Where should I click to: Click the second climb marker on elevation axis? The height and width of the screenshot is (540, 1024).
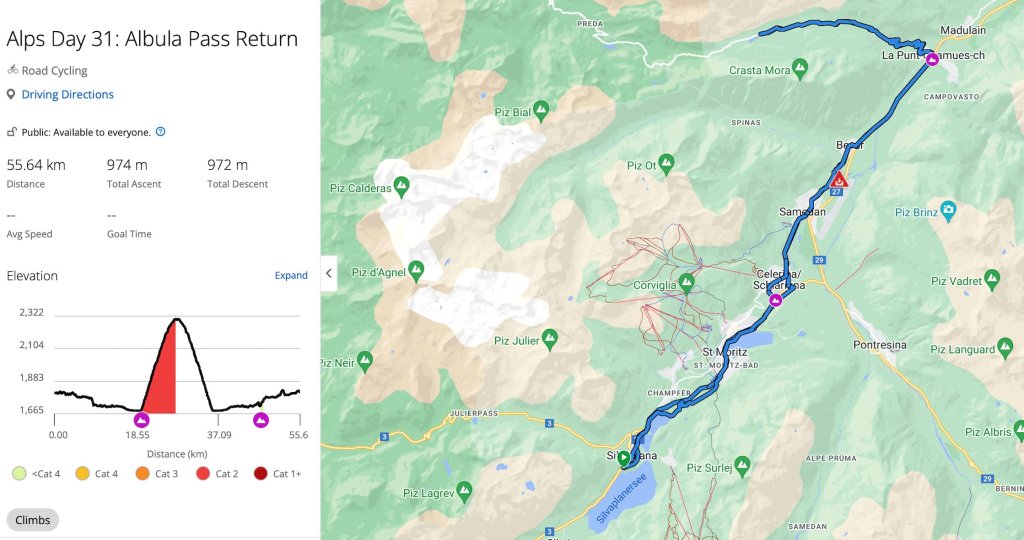(261, 420)
